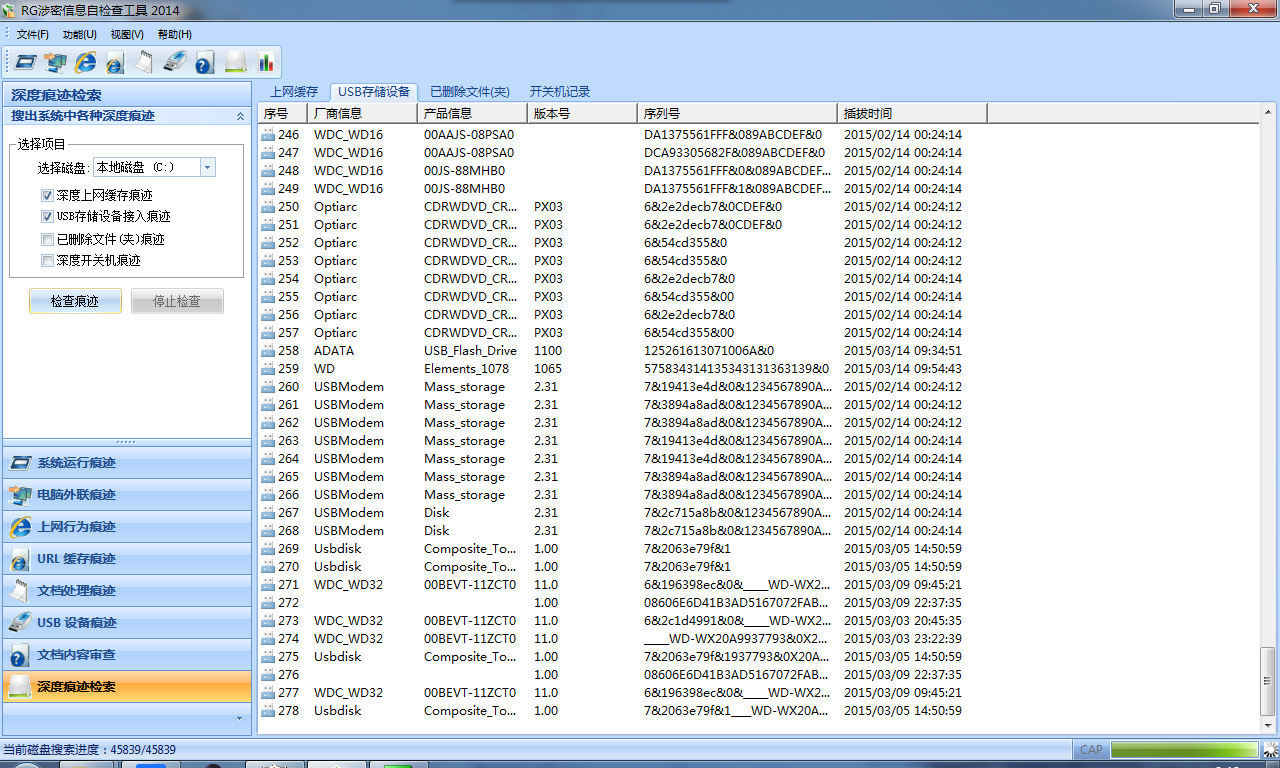Expand the sidebar navigation options arrow
Viewport: 1280px width, 768px height.
tap(239, 718)
